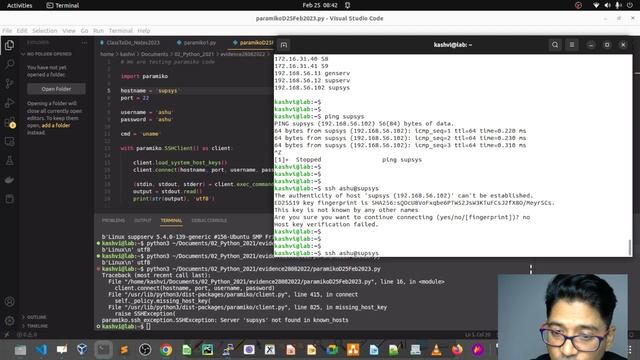This screenshot has height=360, width=640.
Task: Switch to the Output panel tab
Action: pos(142,220)
